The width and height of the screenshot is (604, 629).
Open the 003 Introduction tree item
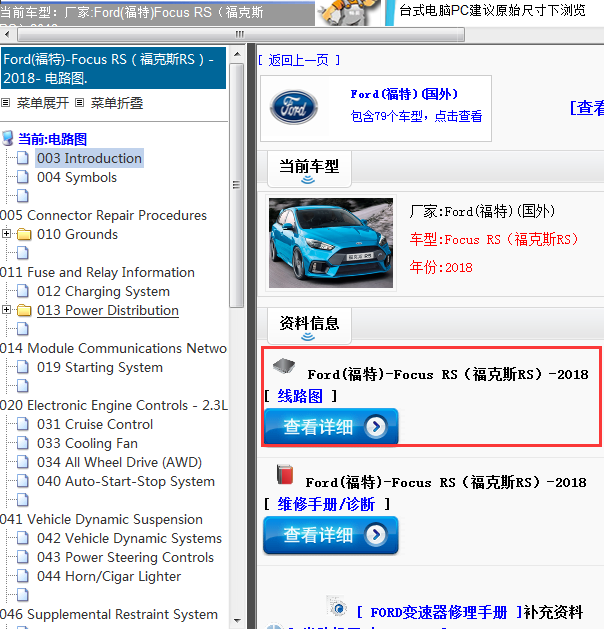click(89, 158)
